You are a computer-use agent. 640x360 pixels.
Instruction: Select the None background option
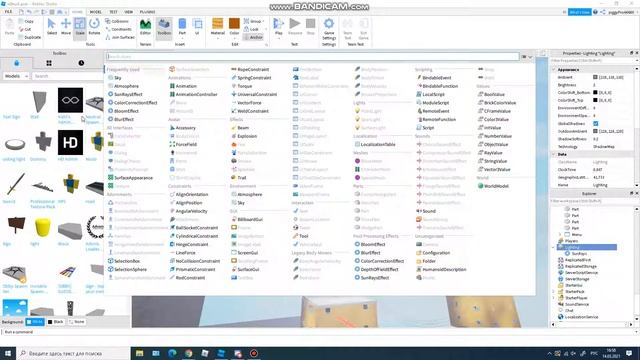(x=76, y=322)
